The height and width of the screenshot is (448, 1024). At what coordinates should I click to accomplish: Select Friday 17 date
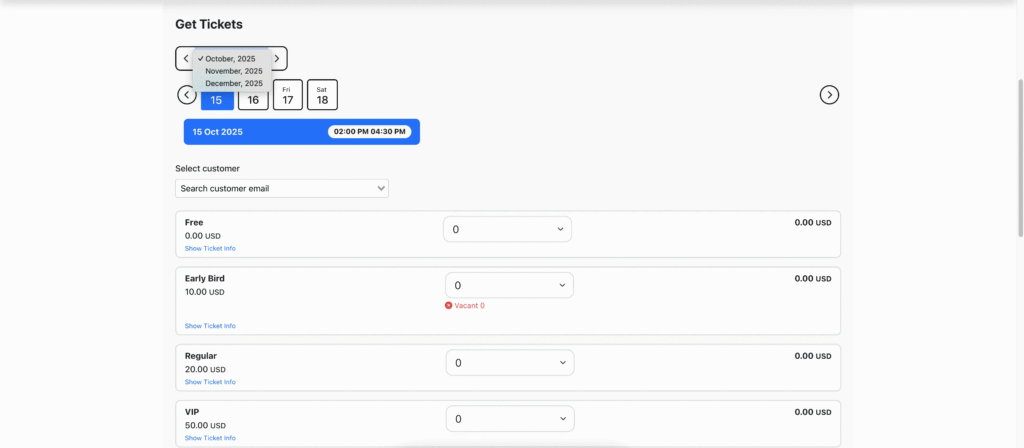[x=288, y=95]
